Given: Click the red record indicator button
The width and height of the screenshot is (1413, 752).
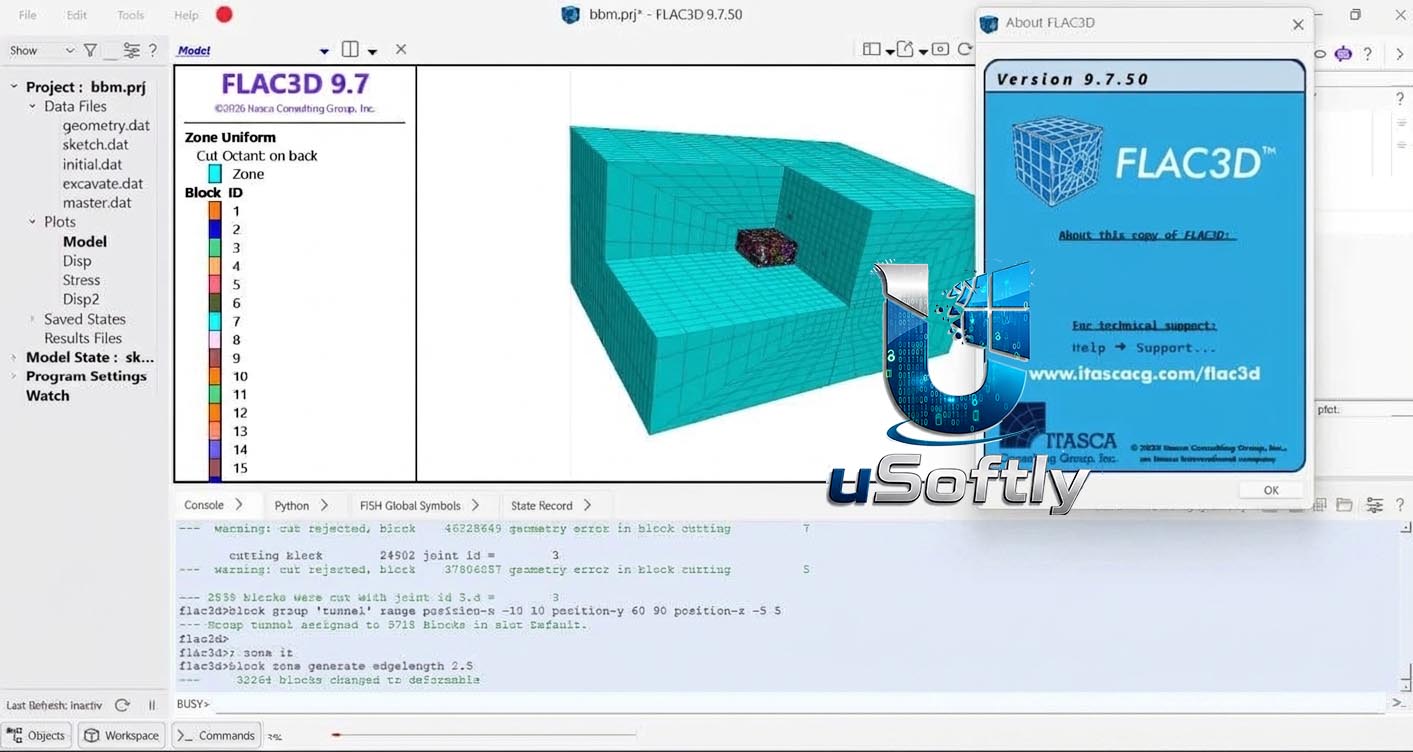Looking at the screenshot, I should [224, 15].
